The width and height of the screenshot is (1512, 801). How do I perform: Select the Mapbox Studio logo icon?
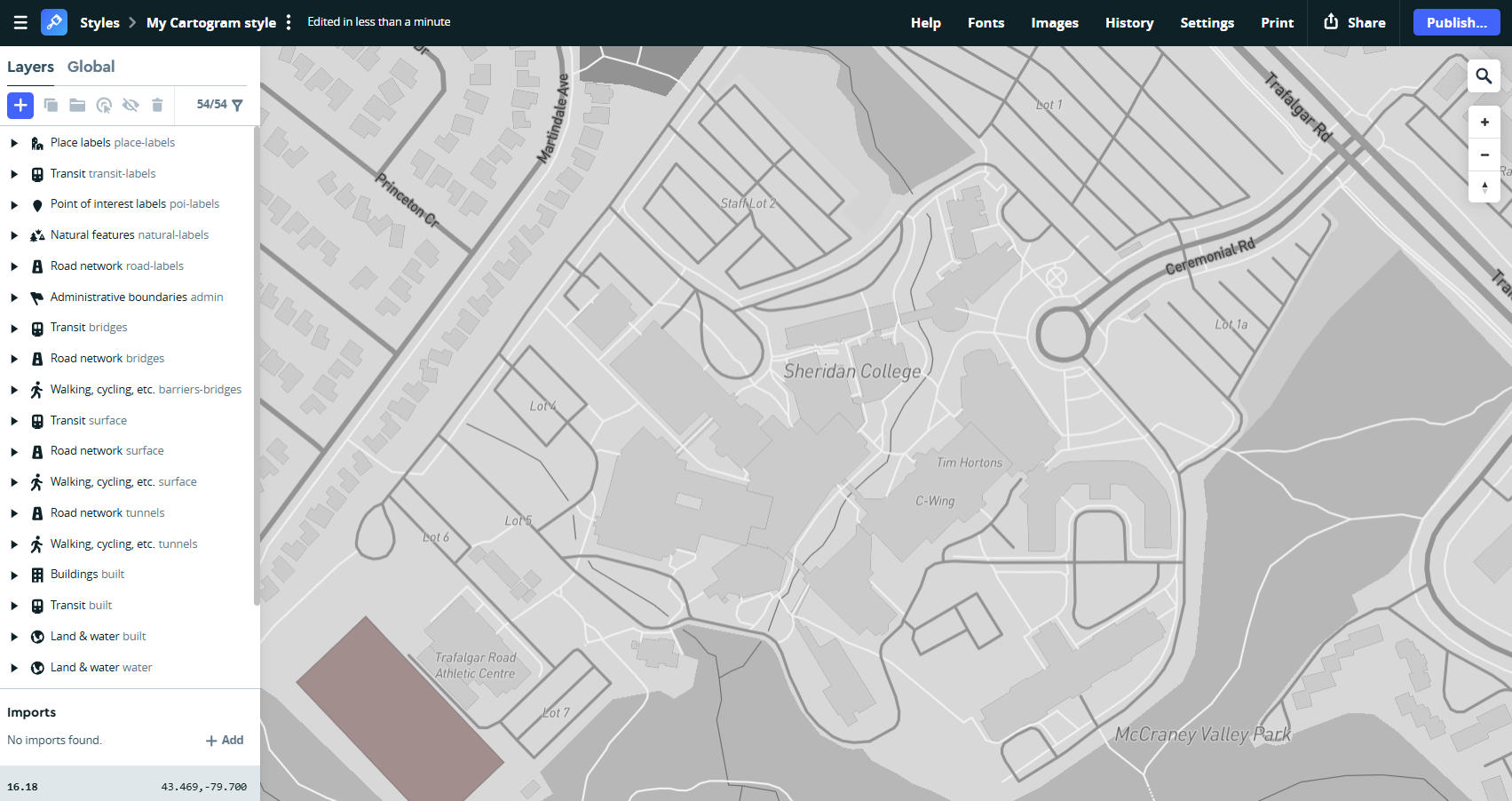coord(55,22)
